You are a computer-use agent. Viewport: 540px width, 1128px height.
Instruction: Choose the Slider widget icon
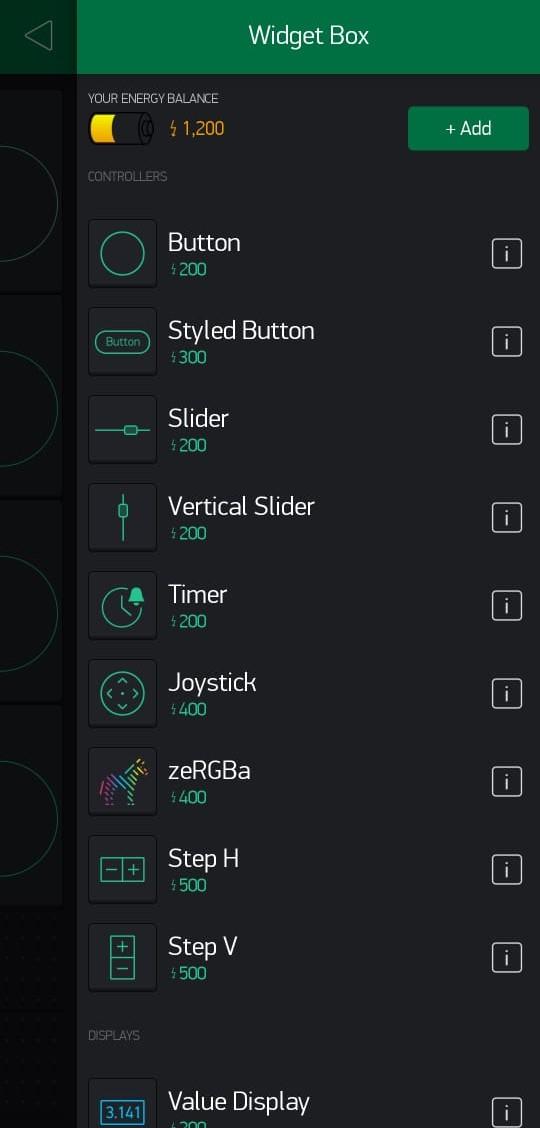(x=122, y=429)
